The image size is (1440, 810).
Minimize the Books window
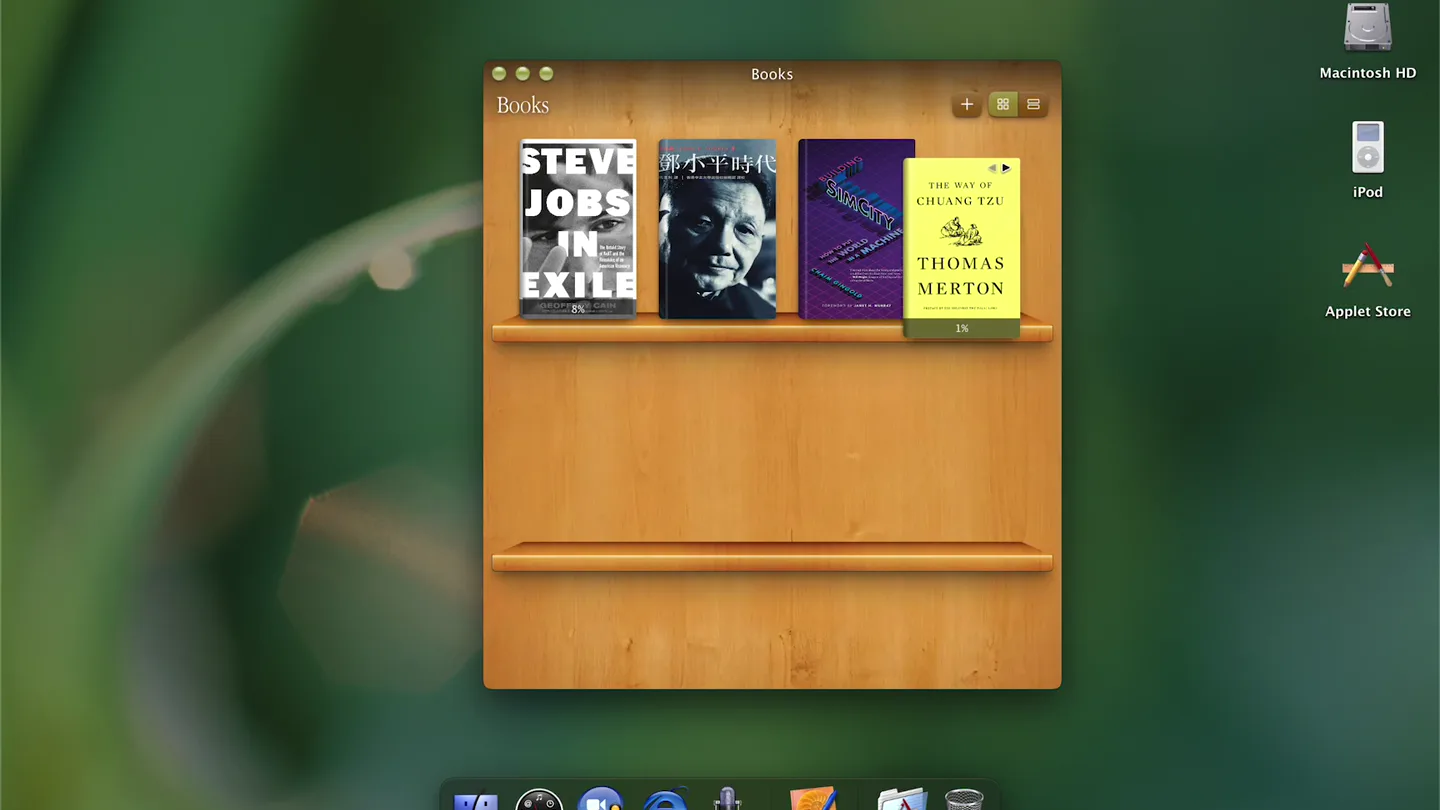[522, 74]
